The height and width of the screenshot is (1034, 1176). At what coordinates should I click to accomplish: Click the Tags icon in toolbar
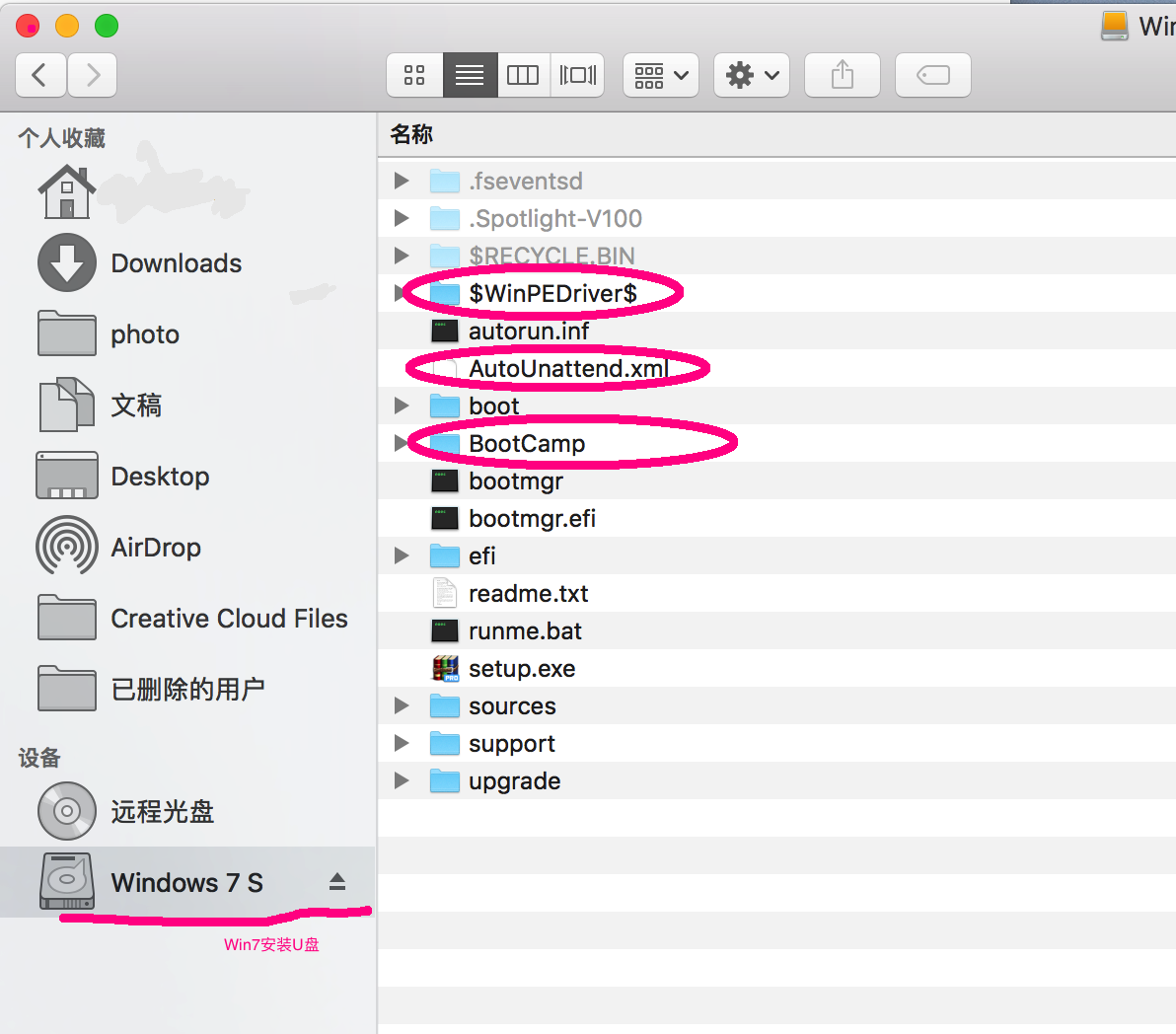[932, 75]
